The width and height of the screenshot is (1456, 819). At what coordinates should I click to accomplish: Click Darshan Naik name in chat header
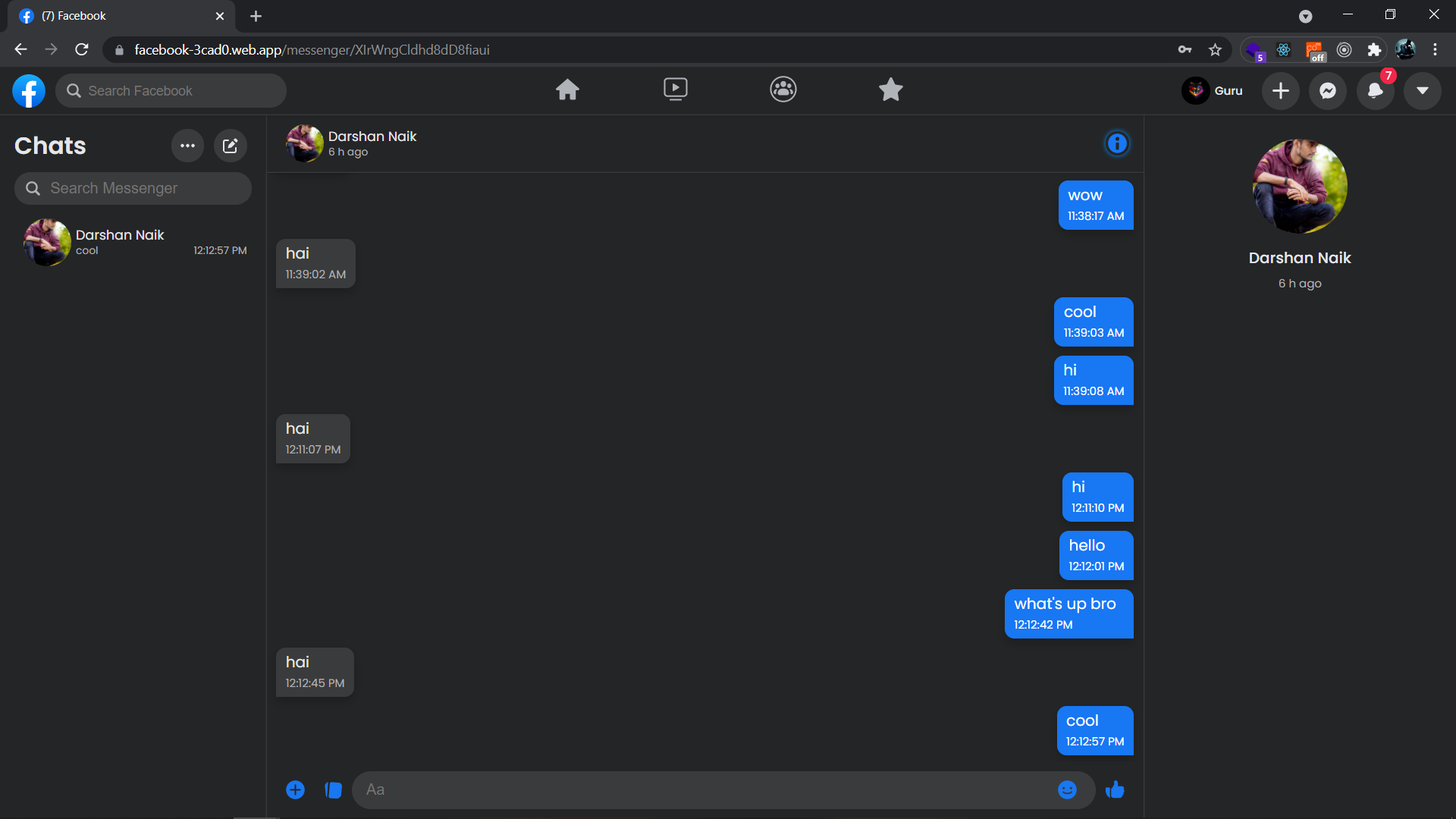(372, 136)
